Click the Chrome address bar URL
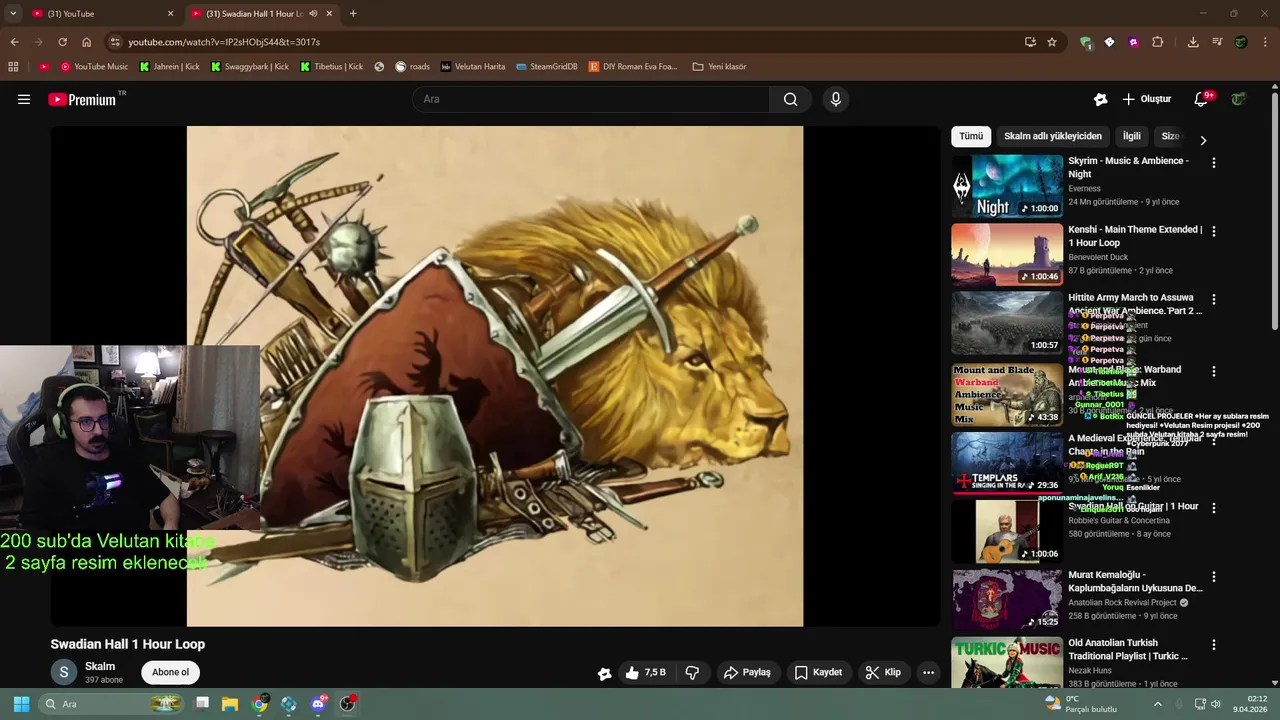Screen dimensions: 1280x720 click(x=224, y=42)
